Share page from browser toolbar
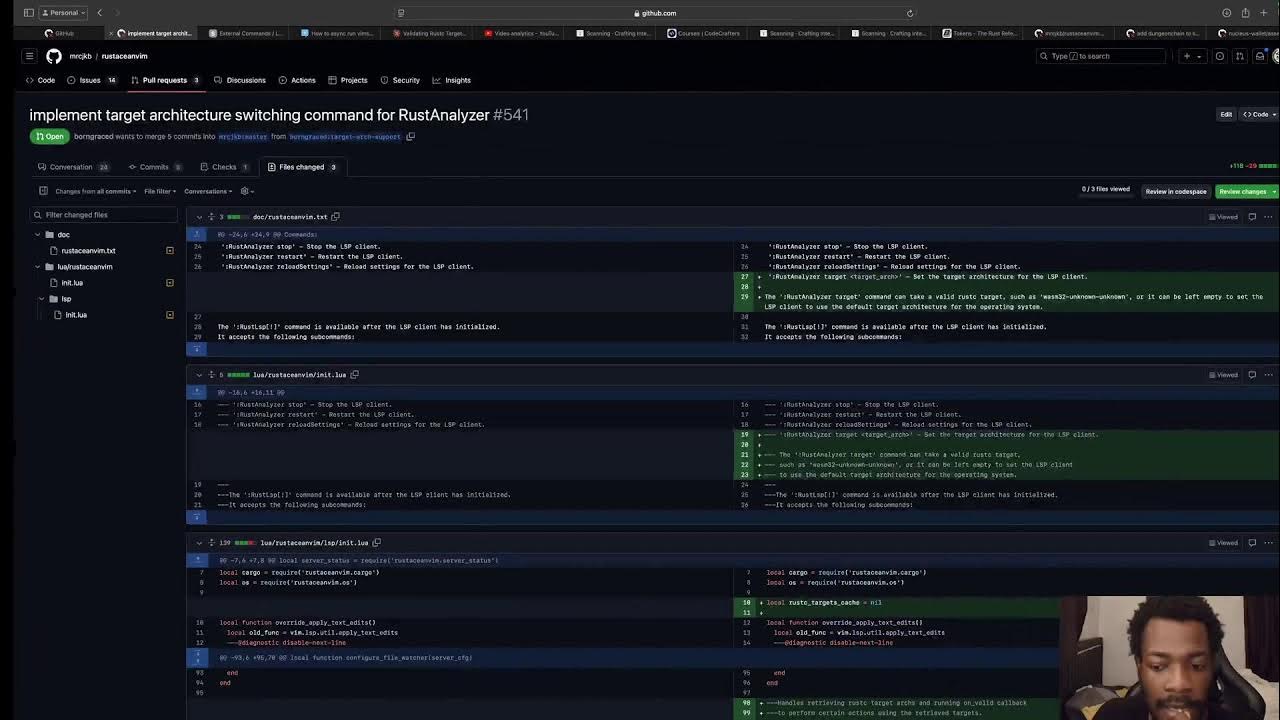Screen dimensions: 1280x720 coord(1245,13)
